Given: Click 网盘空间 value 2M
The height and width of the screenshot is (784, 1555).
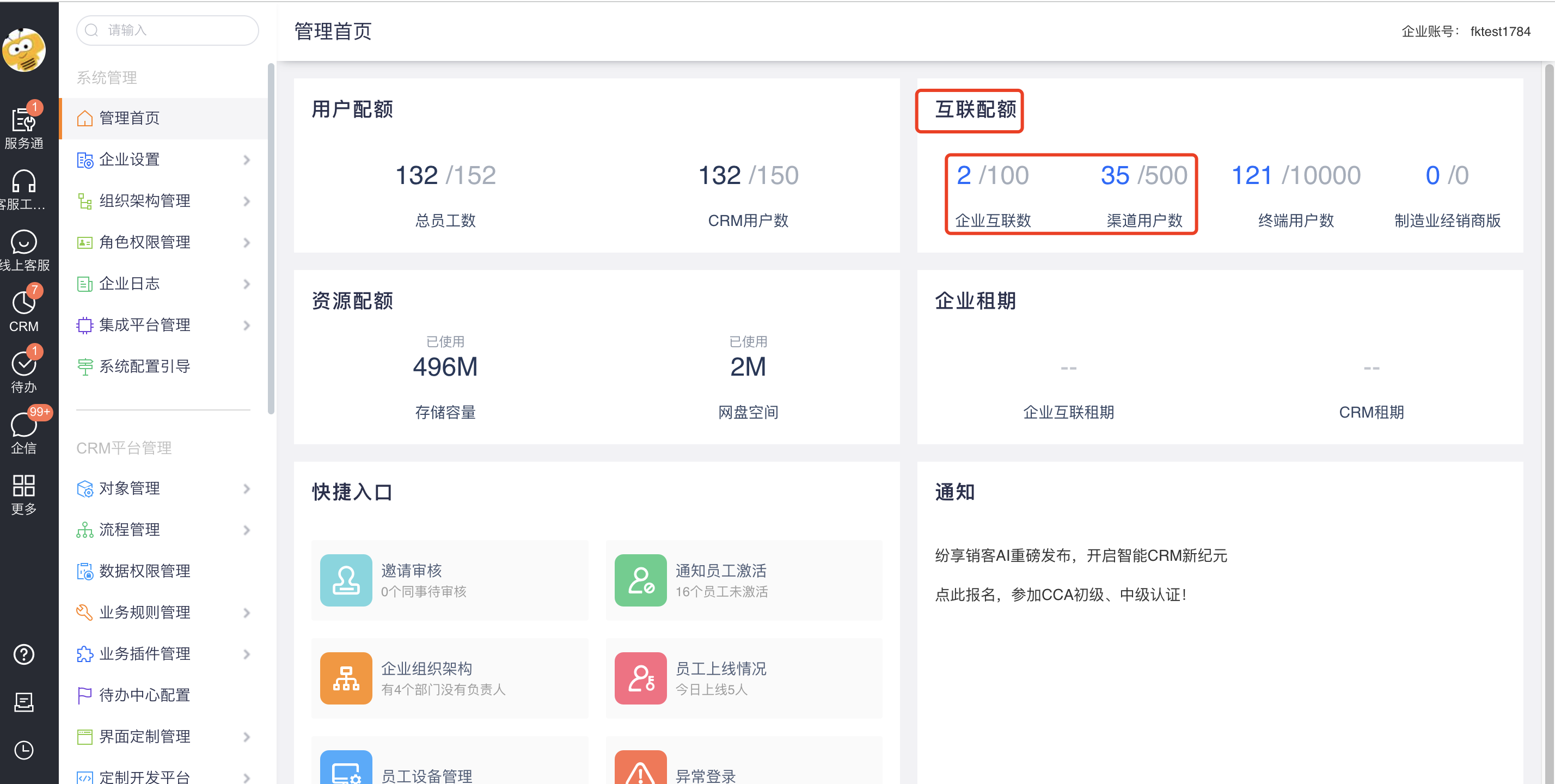Looking at the screenshot, I should coord(748,367).
